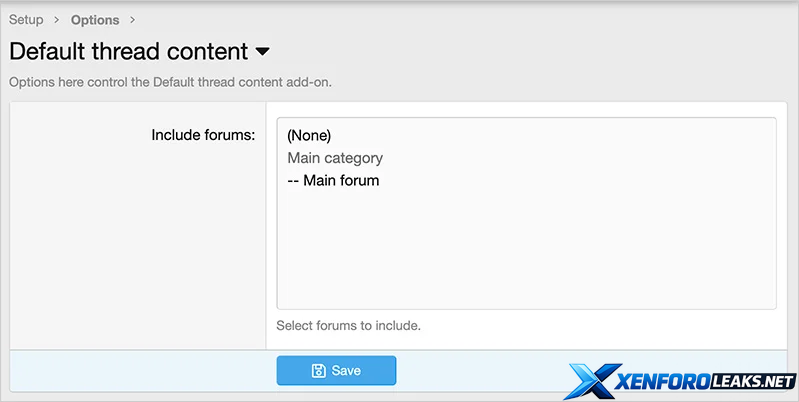The height and width of the screenshot is (402, 799).
Task: Click the blue X logo icon
Action: [595, 381]
